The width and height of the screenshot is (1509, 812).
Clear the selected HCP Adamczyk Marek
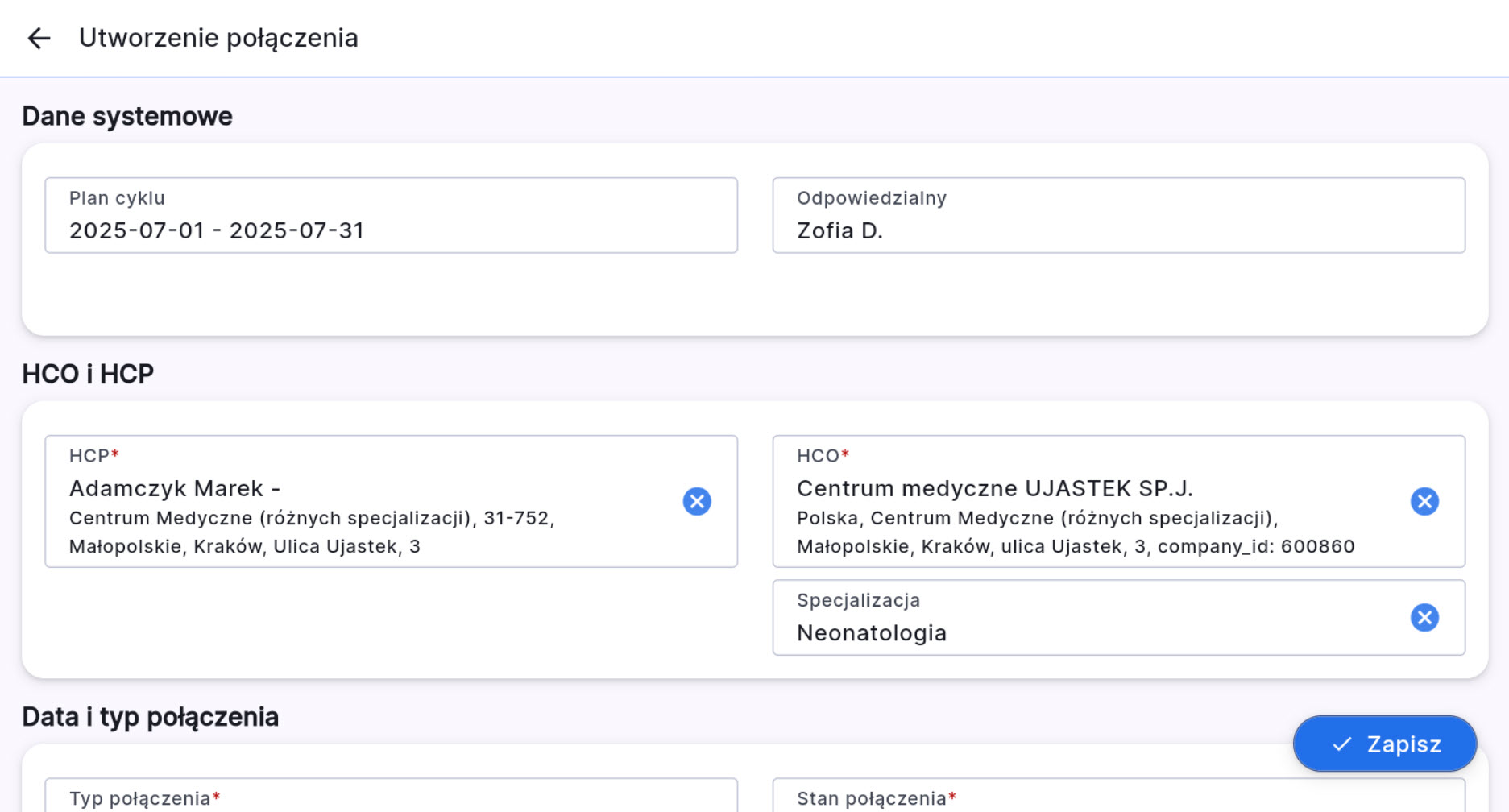coord(697,501)
